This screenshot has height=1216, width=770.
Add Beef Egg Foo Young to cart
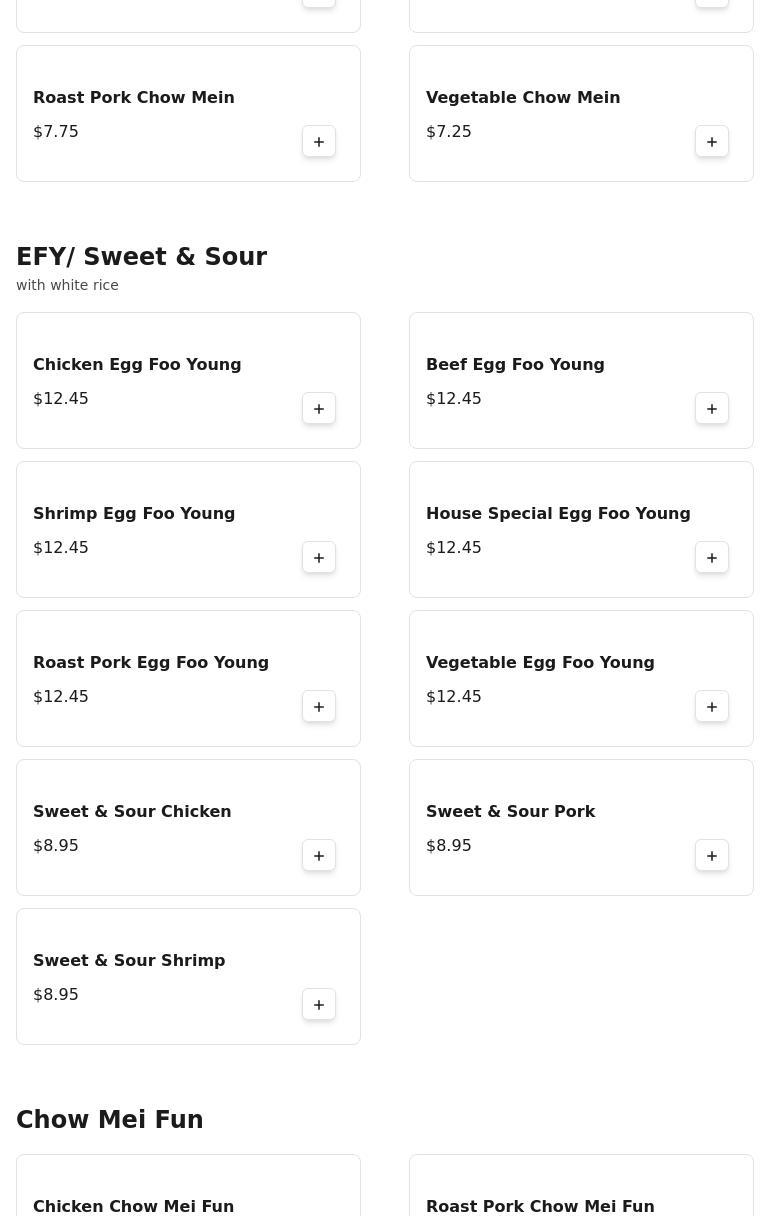click(x=712, y=409)
